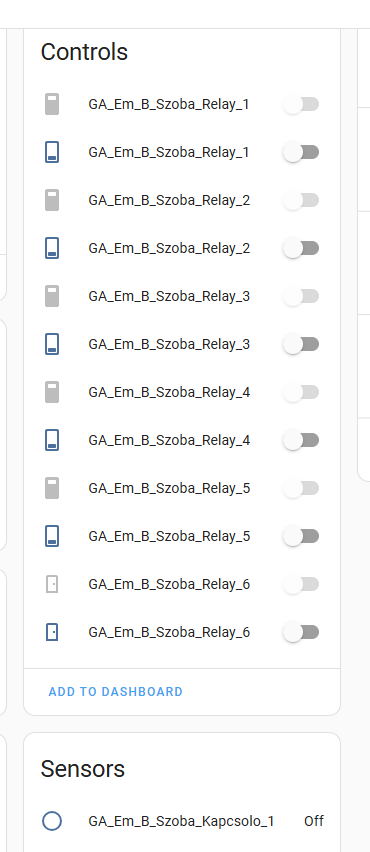Click the grayed-out switch icon for Relay_3
Viewport: 370px width, 852px height.
52,296
